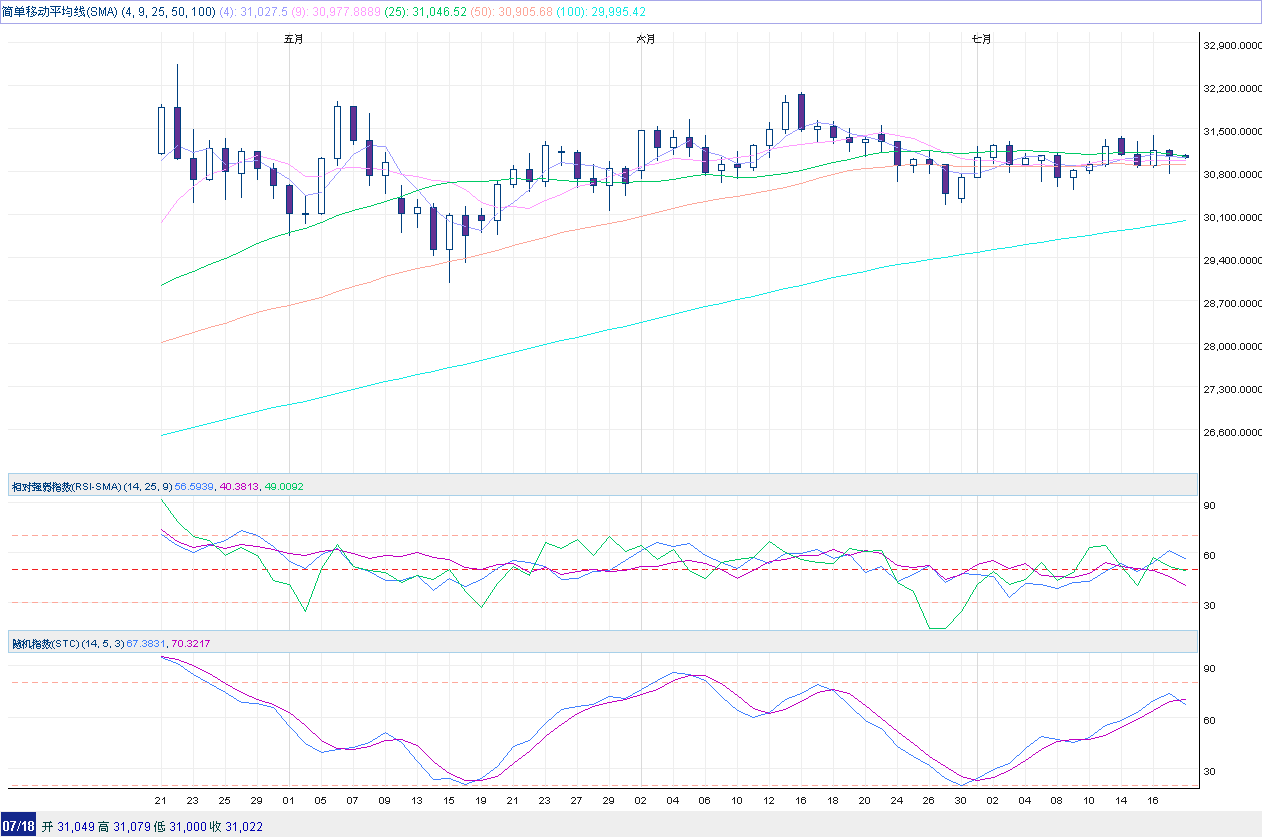Click the RSI value 49.0092
This screenshot has height=837, width=1262.
pos(284,486)
